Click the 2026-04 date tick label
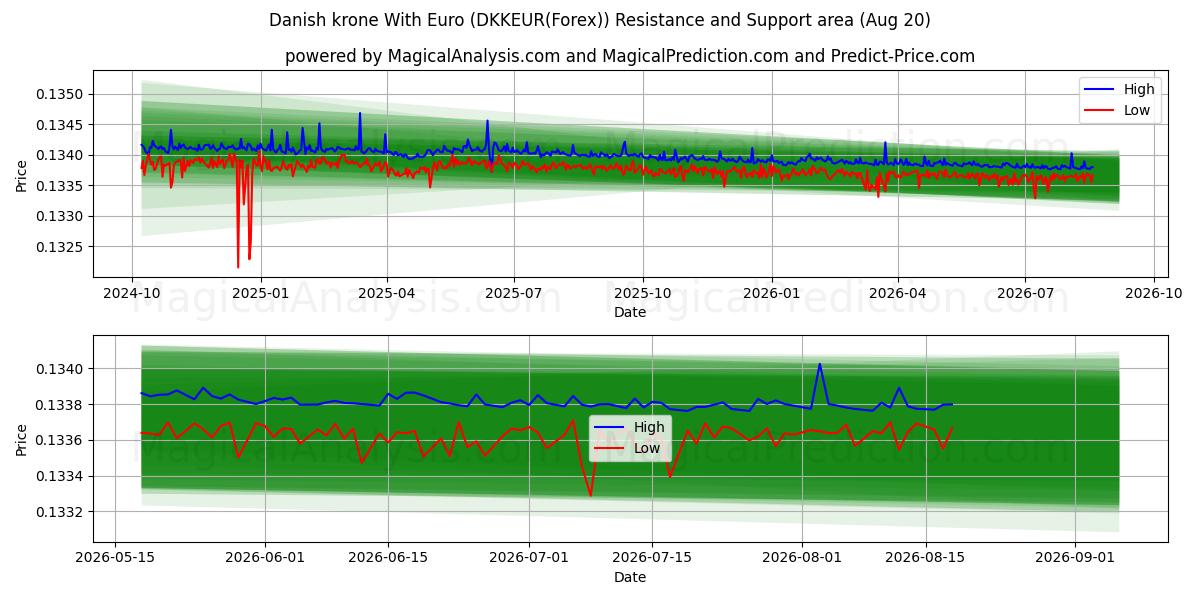Screen dimensions: 1200x600 pos(897,294)
